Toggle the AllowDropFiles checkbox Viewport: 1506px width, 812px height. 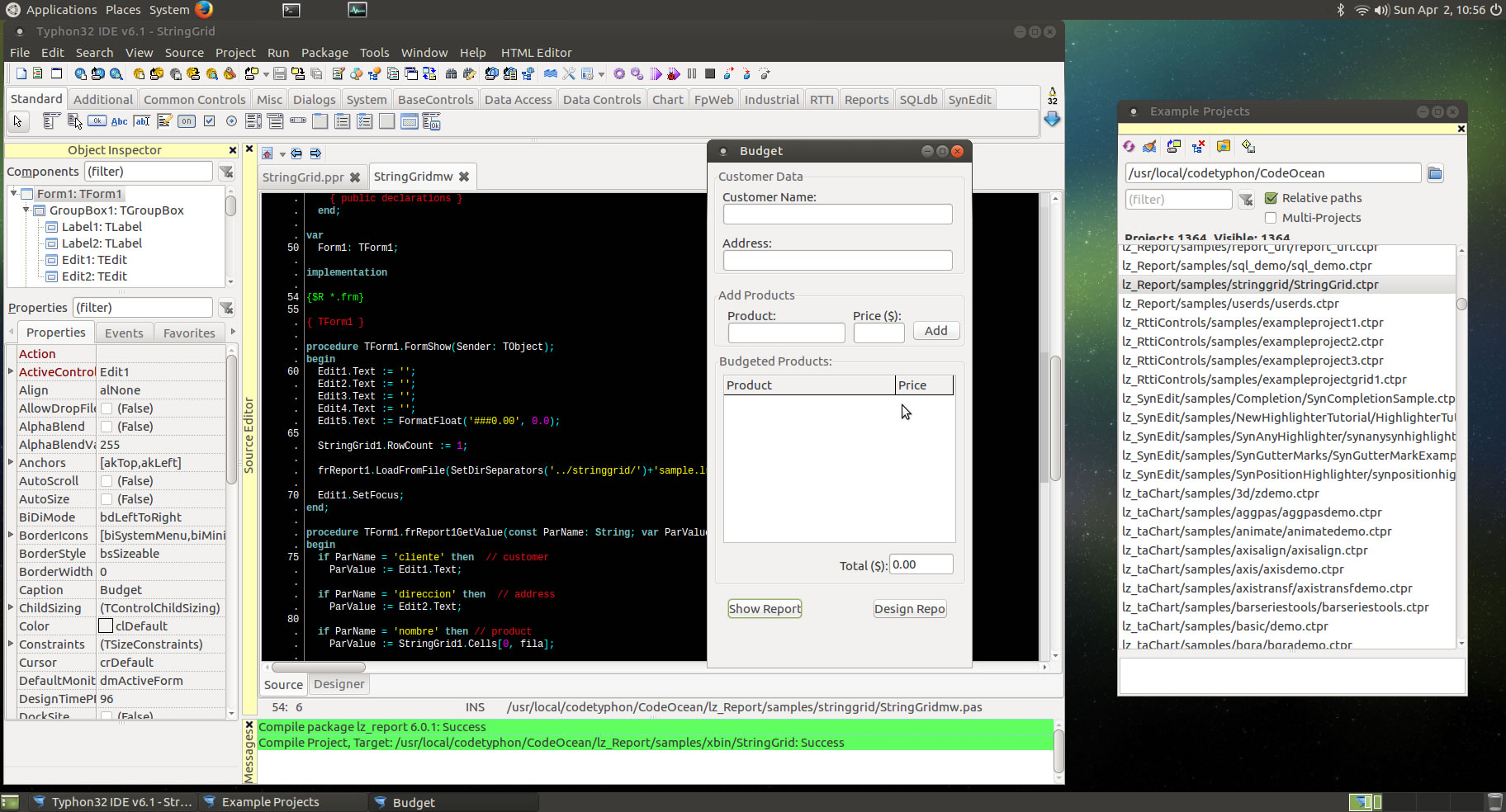107,408
